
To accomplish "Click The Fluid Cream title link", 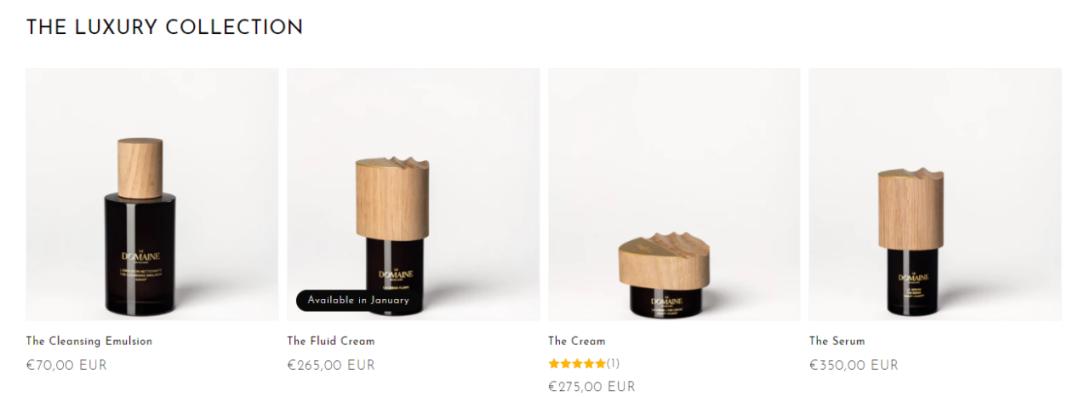I will tap(331, 341).
